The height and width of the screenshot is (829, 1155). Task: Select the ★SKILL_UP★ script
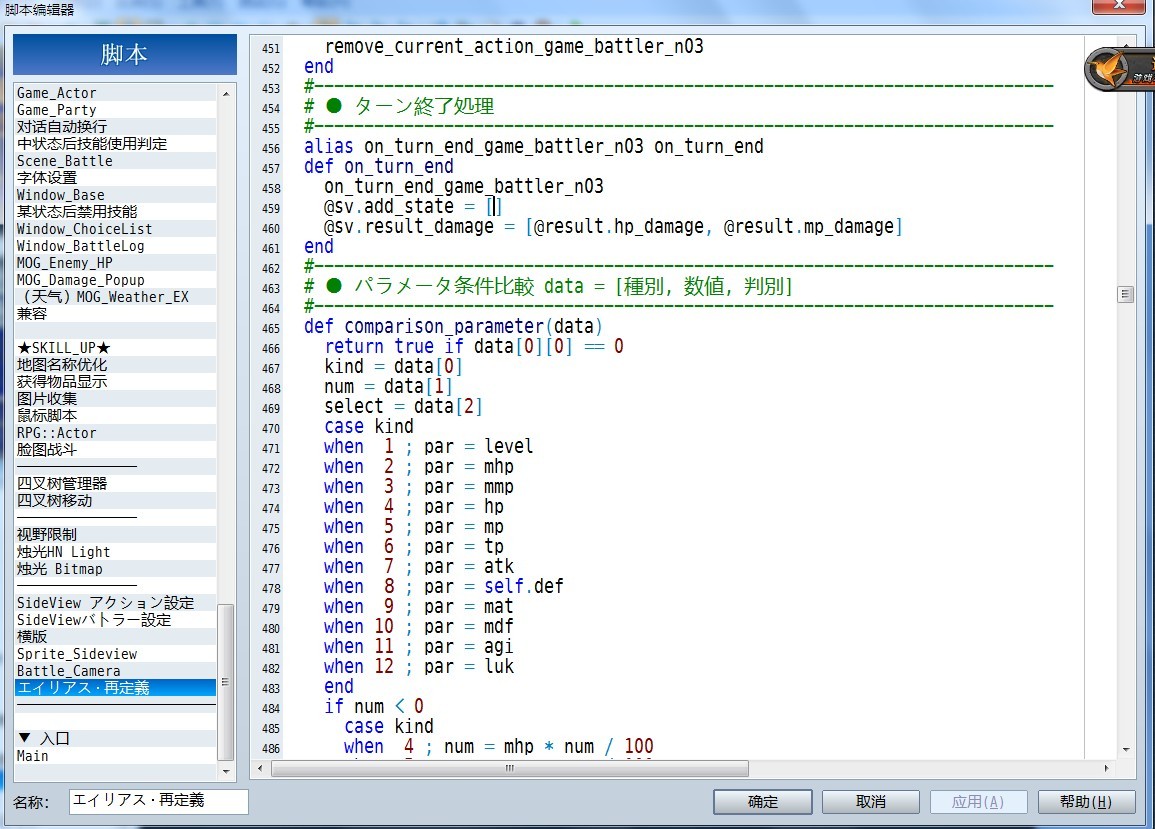(x=116, y=348)
